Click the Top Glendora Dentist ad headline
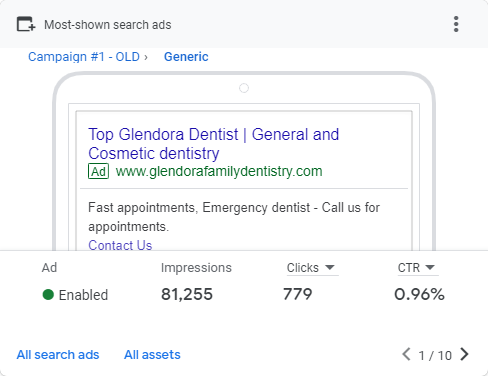Viewport: 488px width, 376px height. pos(214,144)
